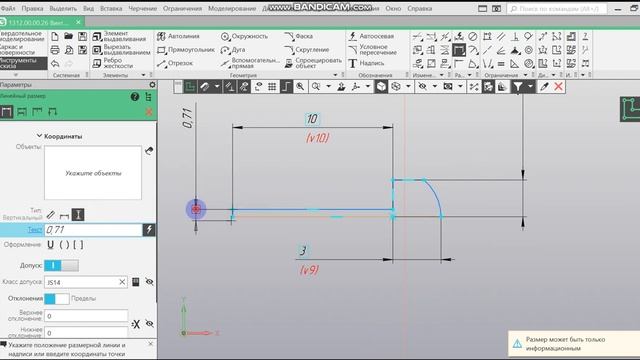Expand toolbar set list chevron below Инструменты эскиза
640x360 pixels.
coord(16,75)
